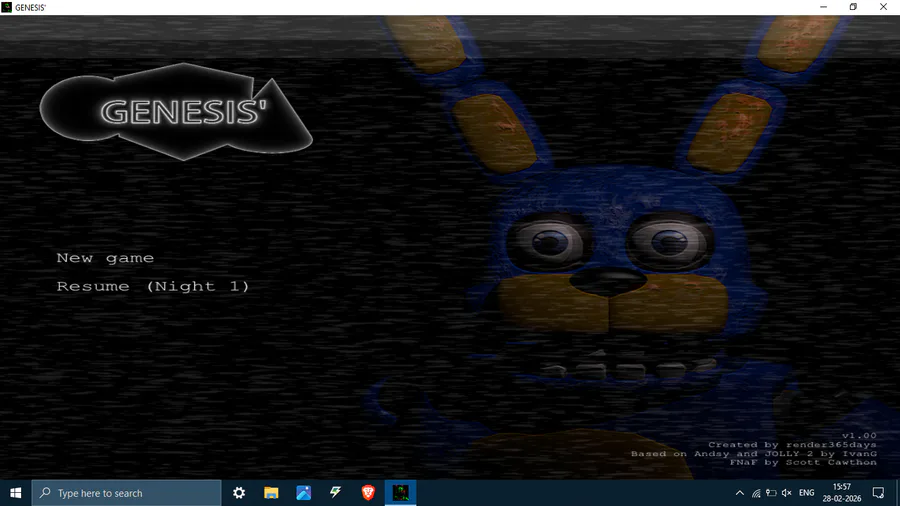Click the battery or power tray icon
This screenshot has height=506, width=900.
pyautogui.click(x=771, y=493)
